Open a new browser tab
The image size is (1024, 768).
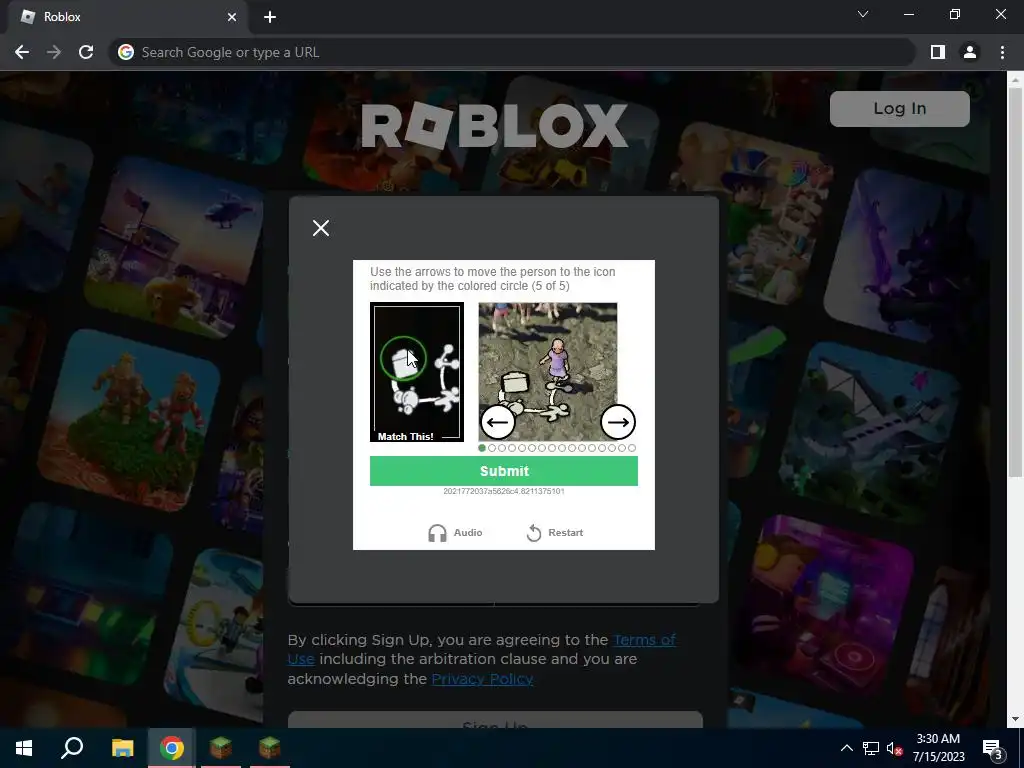(270, 17)
